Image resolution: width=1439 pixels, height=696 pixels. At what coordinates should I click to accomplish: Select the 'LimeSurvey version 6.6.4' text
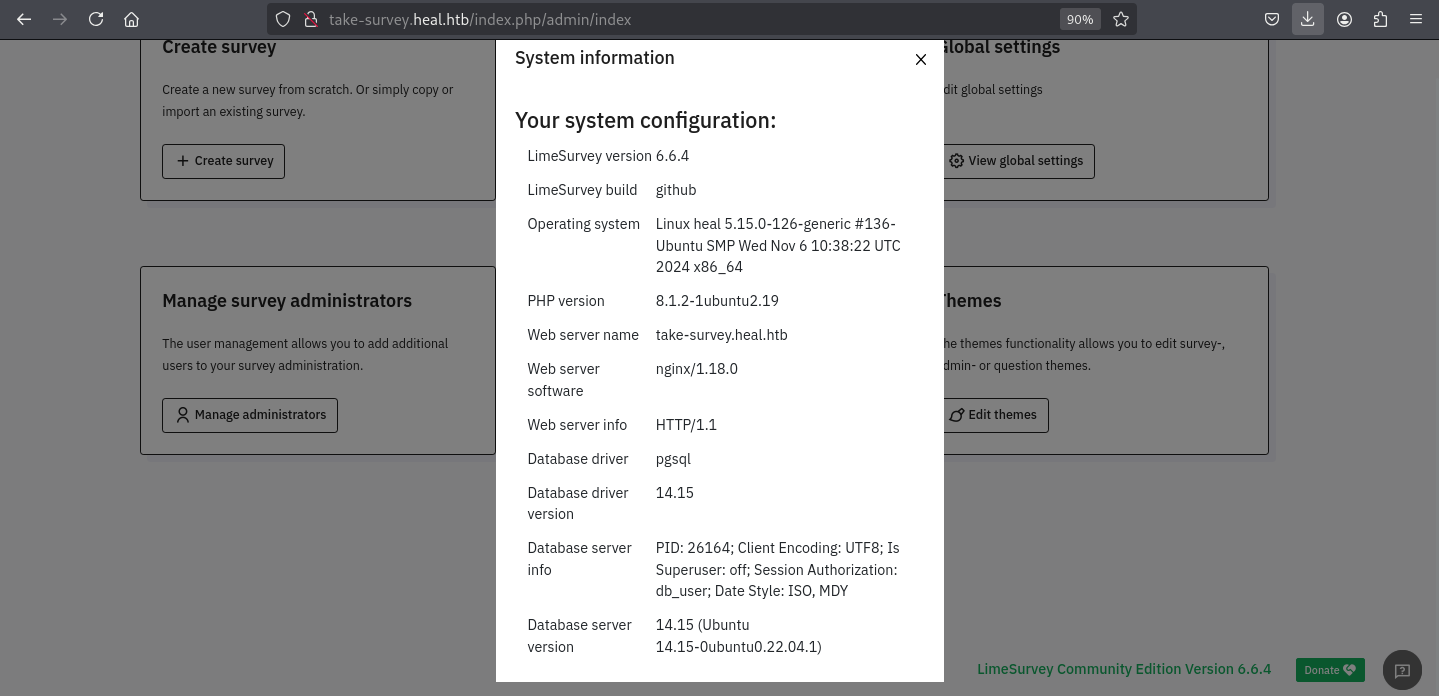click(x=608, y=156)
